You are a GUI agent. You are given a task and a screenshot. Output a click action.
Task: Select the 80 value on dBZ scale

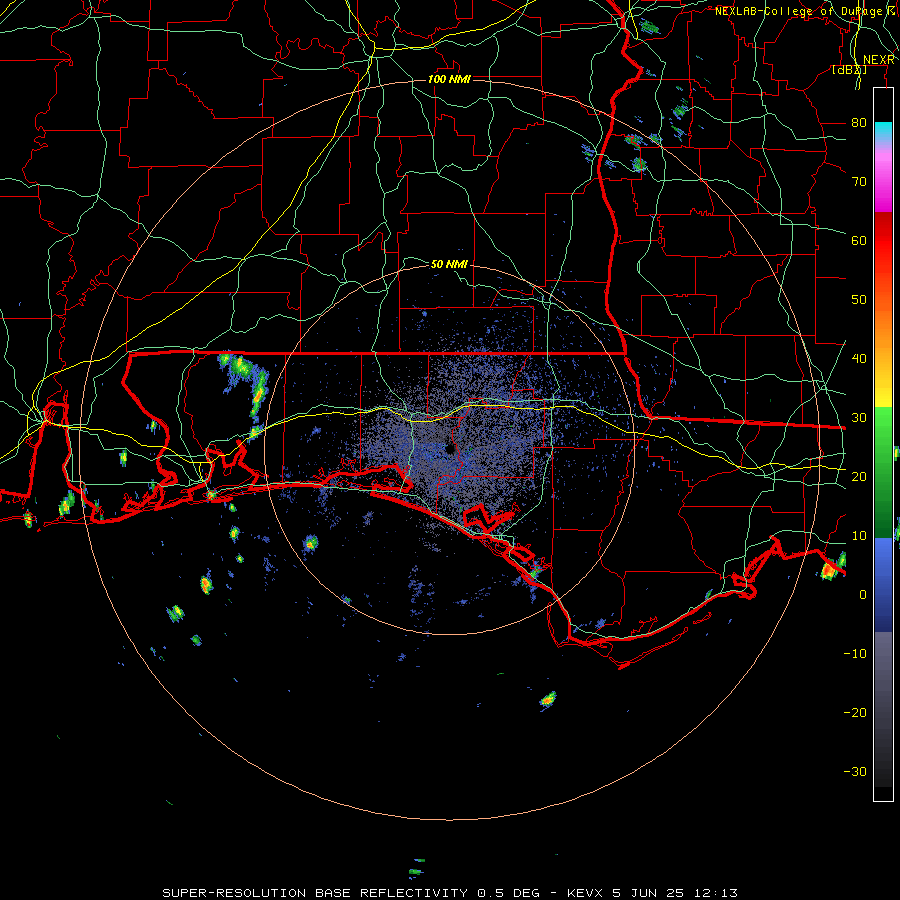(x=859, y=122)
